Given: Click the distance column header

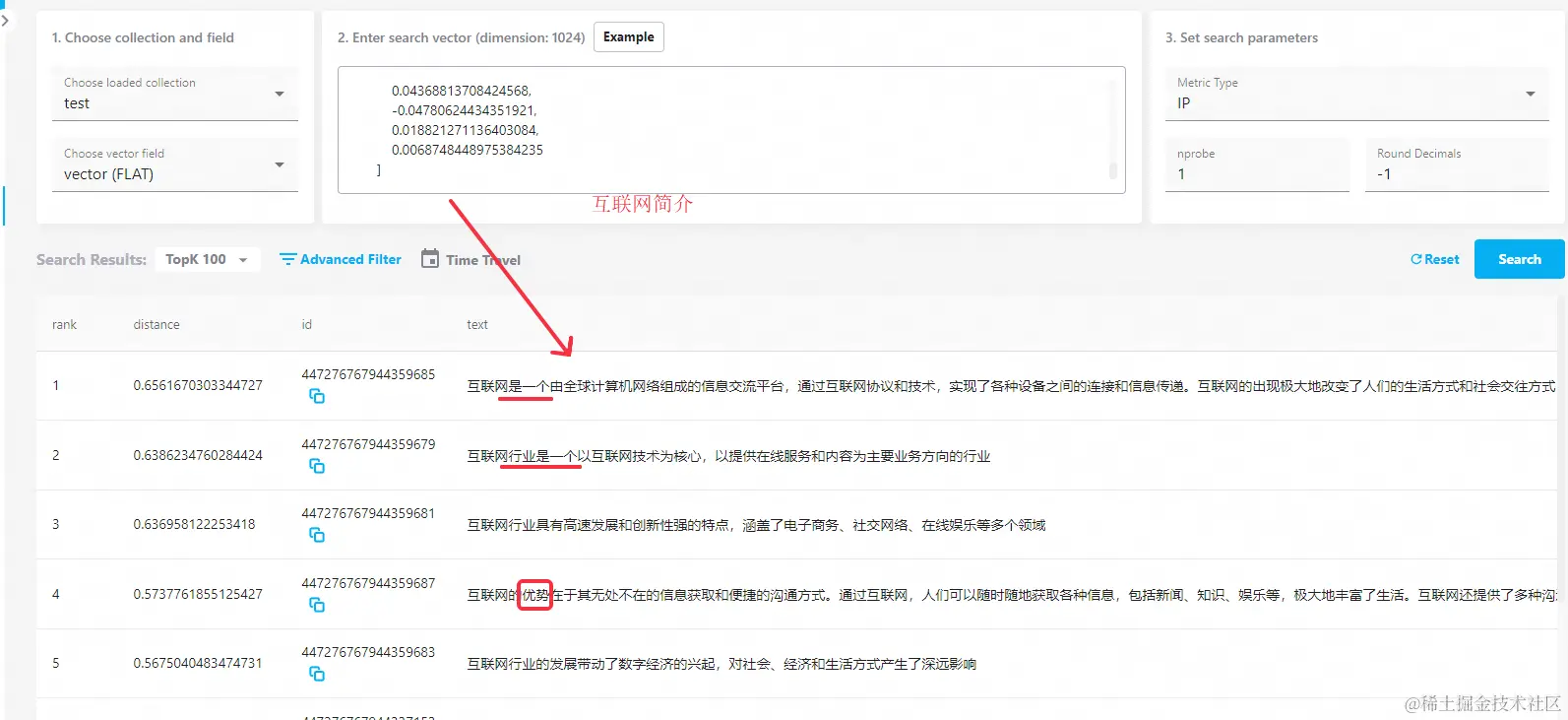Looking at the screenshot, I should pos(157,324).
